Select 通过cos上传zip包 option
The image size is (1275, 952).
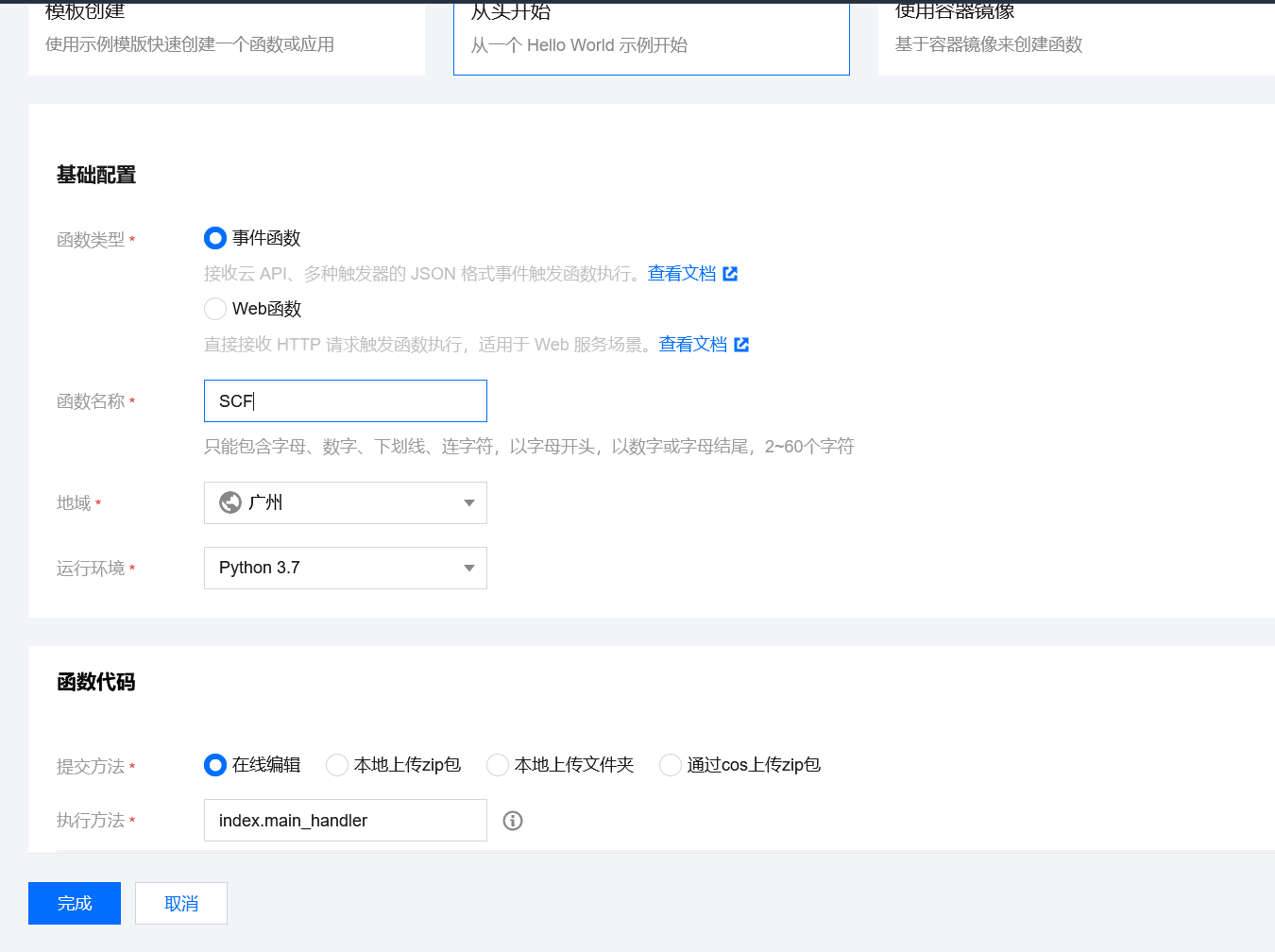coord(671,765)
